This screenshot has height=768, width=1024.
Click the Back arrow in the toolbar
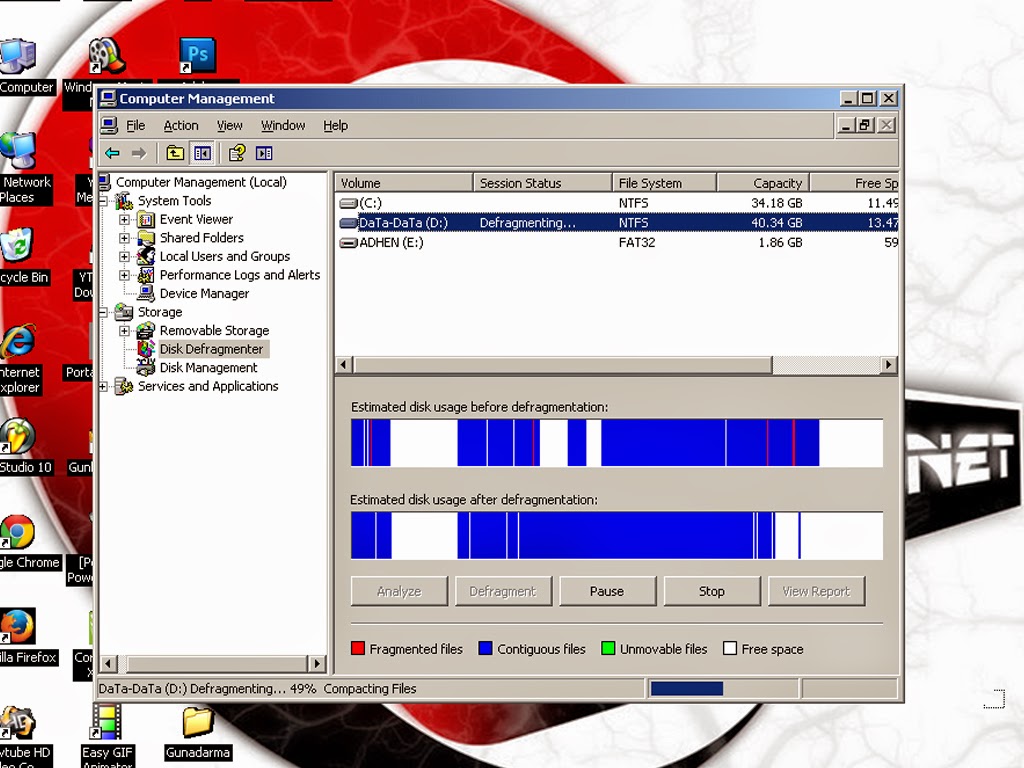(x=114, y=153)
